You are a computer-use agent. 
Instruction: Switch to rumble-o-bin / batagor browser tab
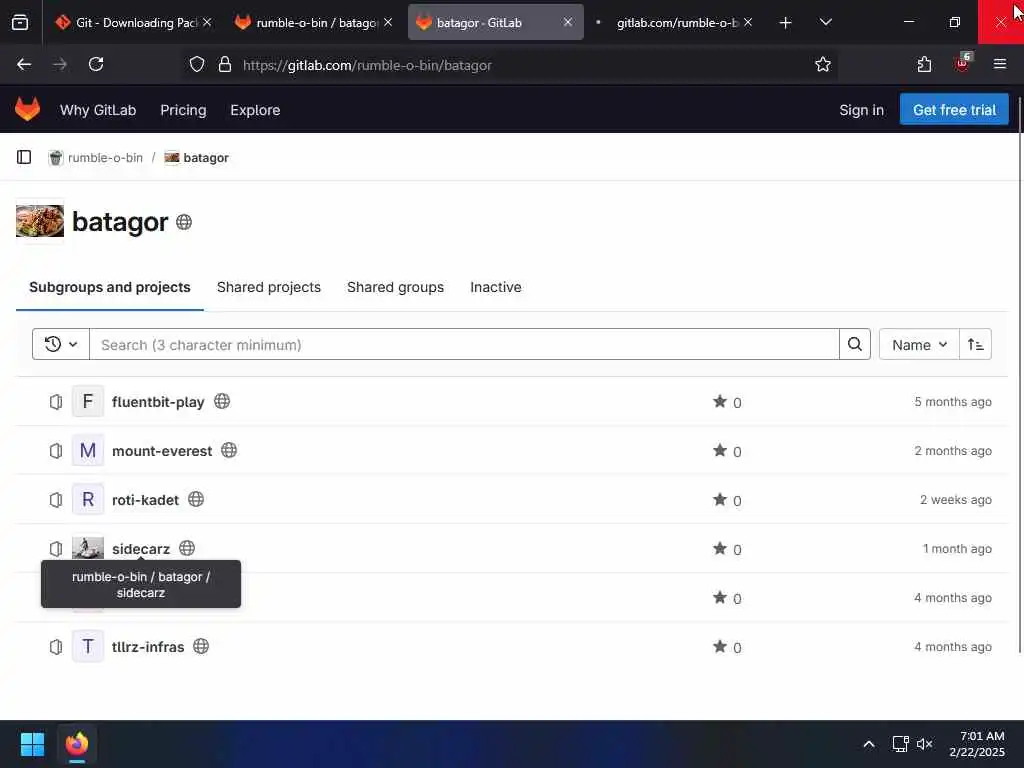tap(315, 22)
